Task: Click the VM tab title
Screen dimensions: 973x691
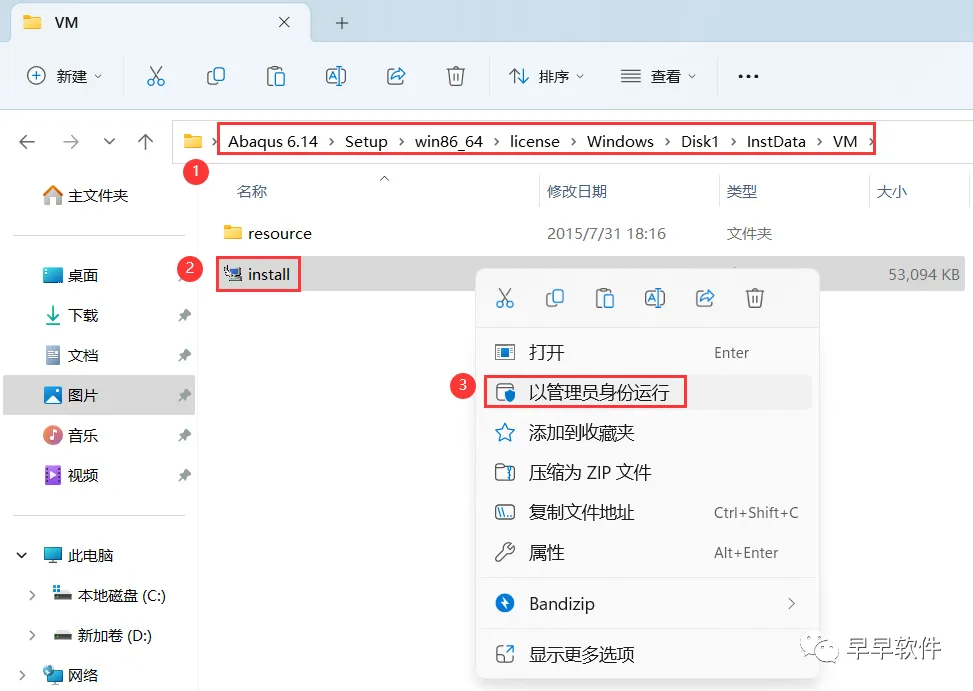Action: pyautogui.click(x=66, y=23)
